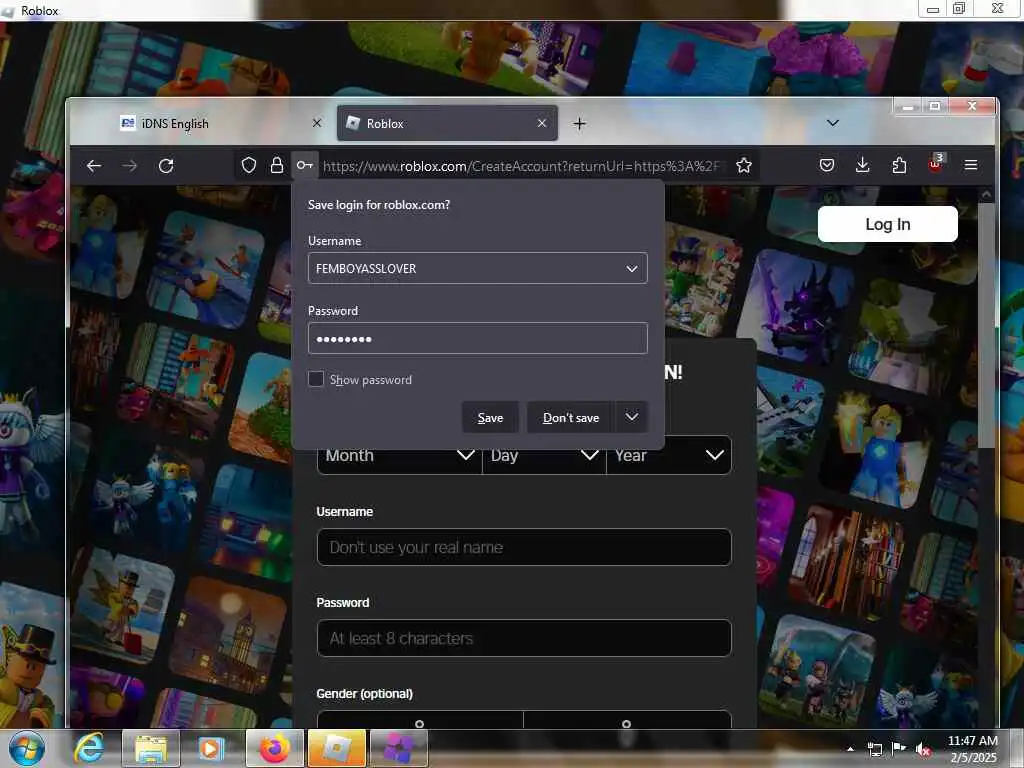Open the Firefox hamburger menu

971,166
